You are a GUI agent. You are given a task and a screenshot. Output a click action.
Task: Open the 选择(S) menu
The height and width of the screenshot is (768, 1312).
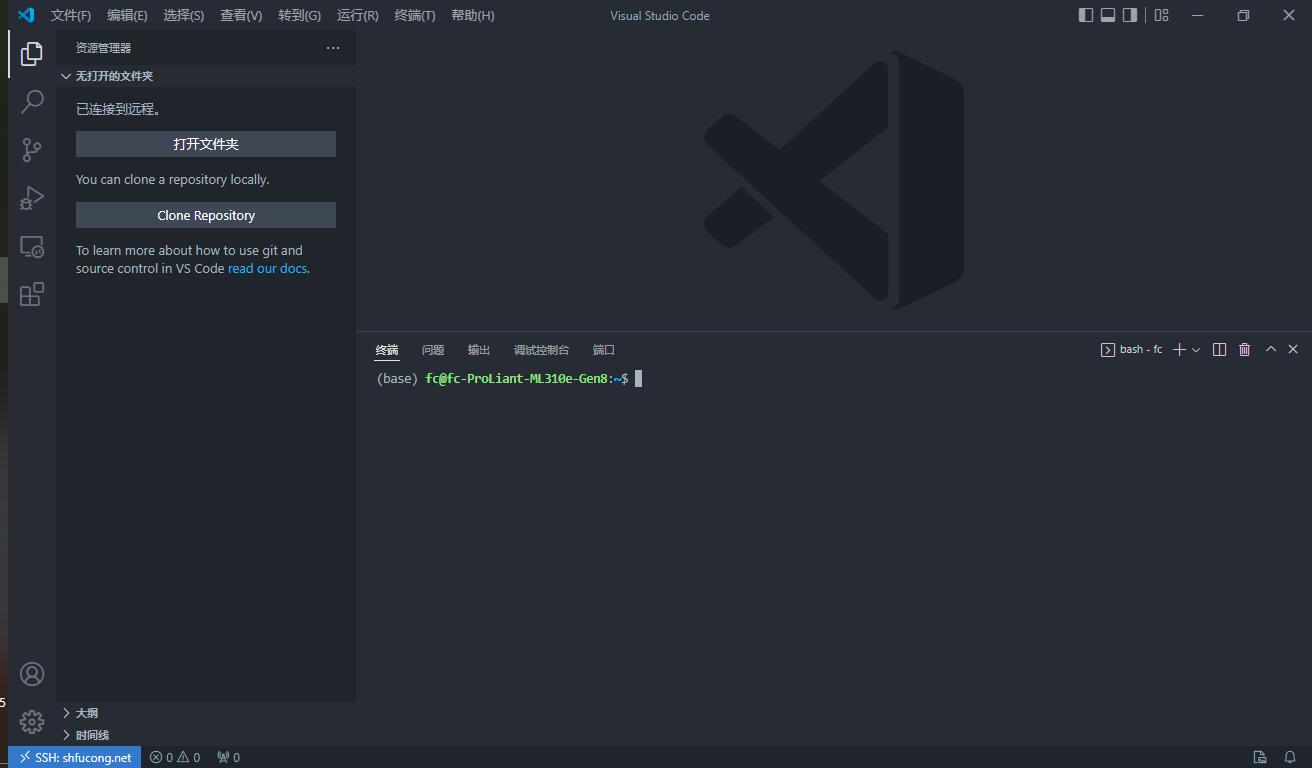click(x=184, y=15)
